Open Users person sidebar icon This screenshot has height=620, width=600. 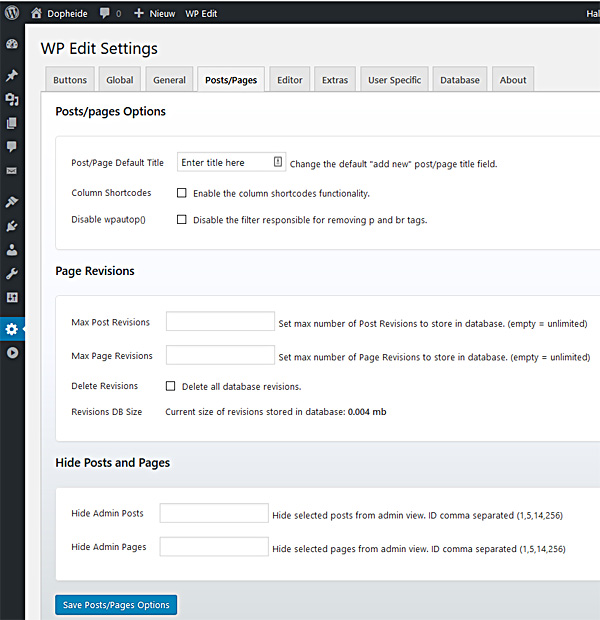[12, 250]
